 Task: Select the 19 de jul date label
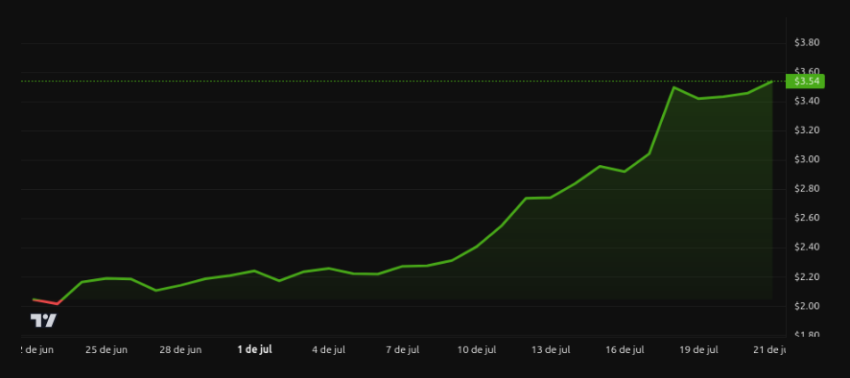699,350
